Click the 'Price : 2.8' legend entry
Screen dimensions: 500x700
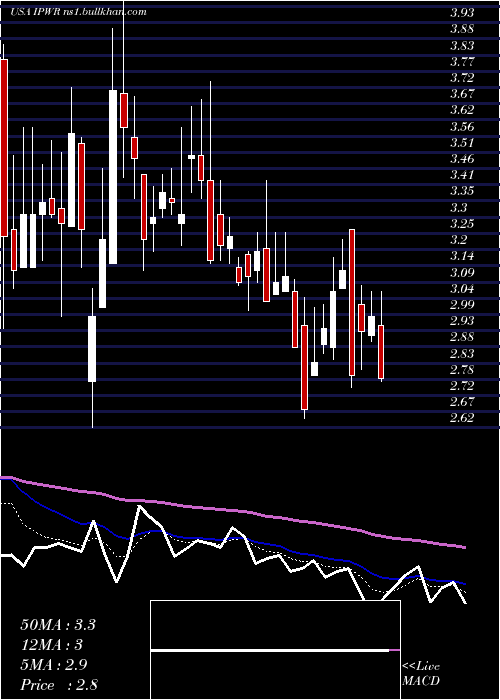coord(59,685)
